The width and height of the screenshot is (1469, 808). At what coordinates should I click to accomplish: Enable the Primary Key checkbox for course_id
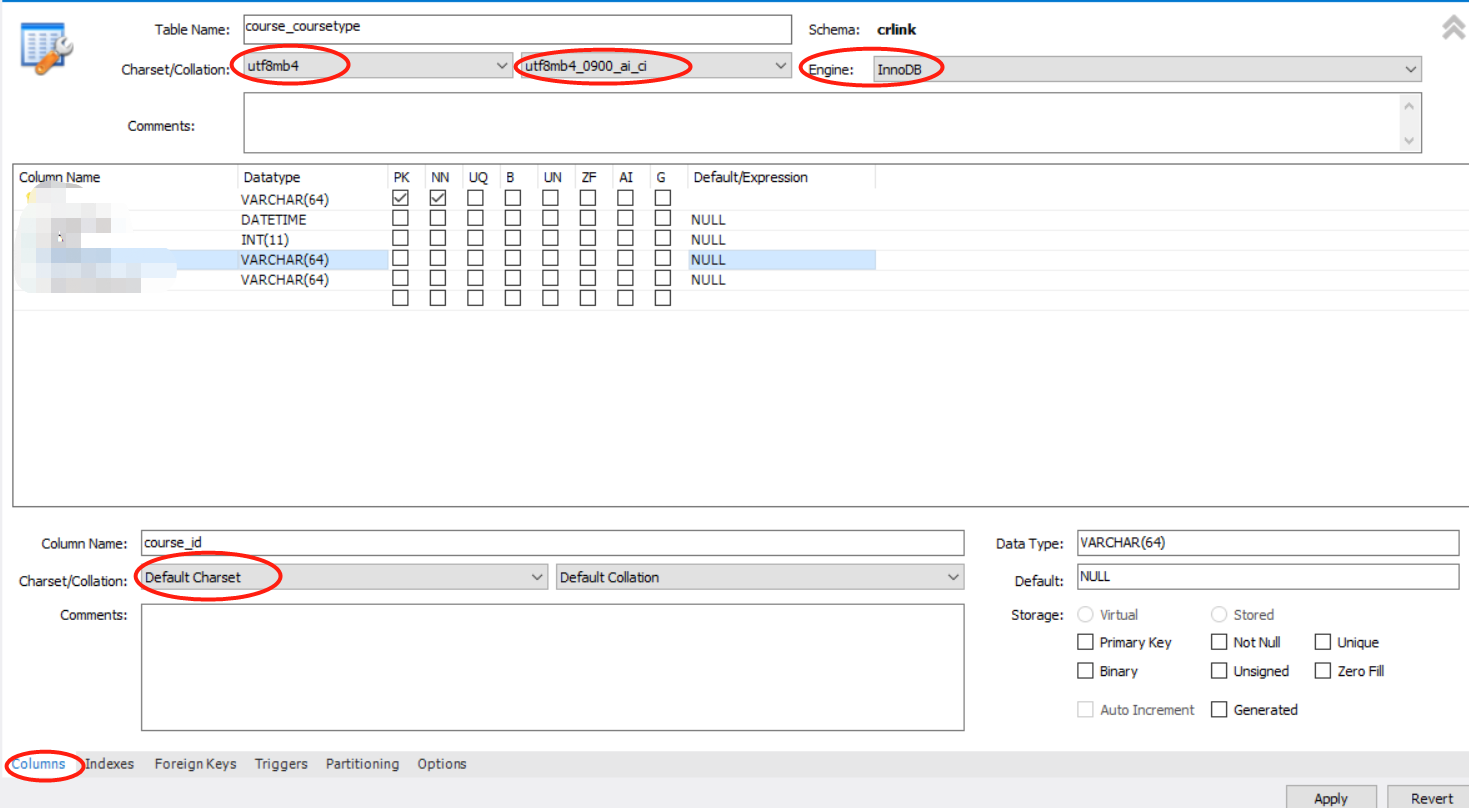click(x=1085, y=642)
